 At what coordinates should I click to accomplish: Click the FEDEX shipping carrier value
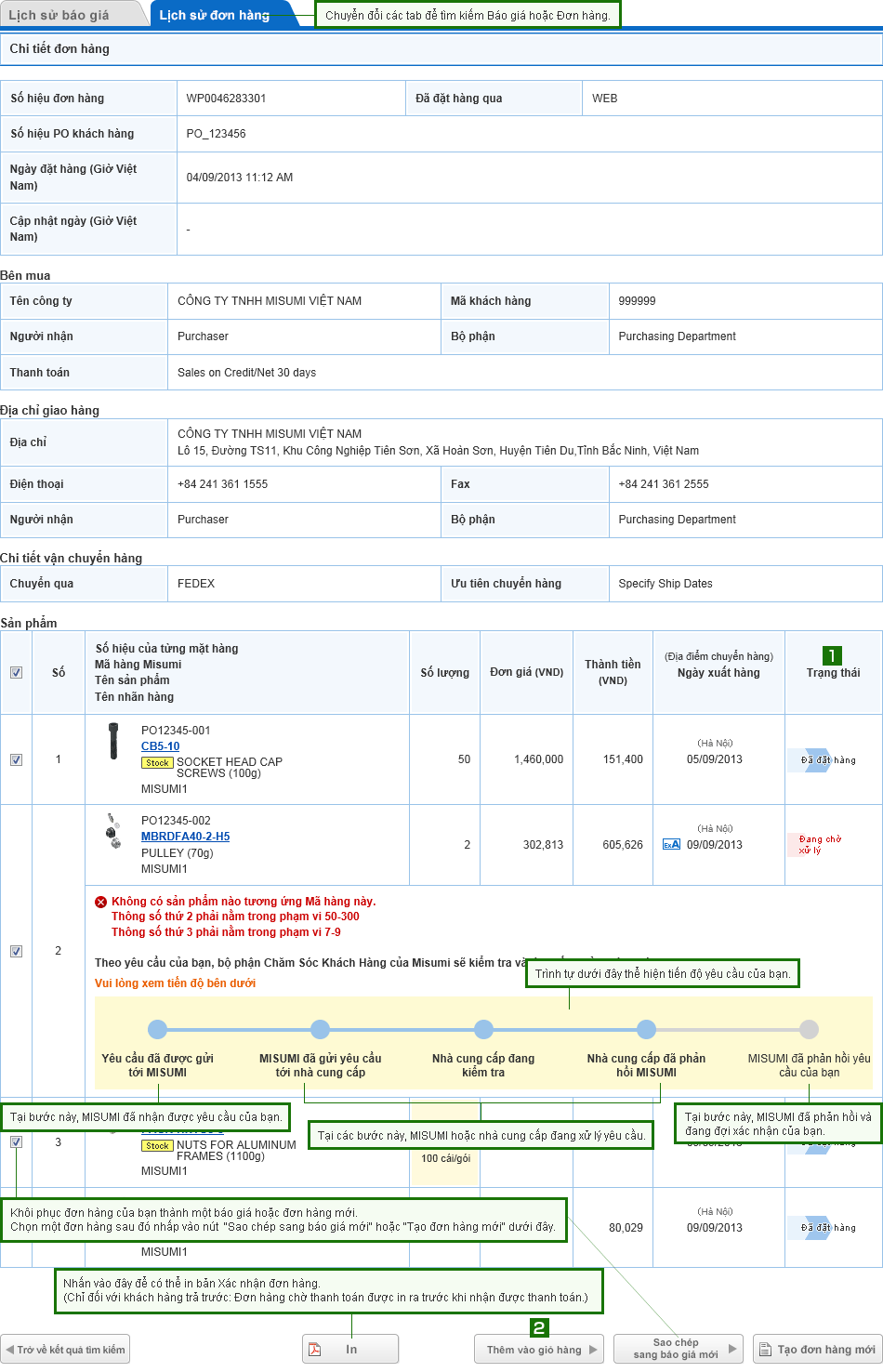[x=196, y=584]
